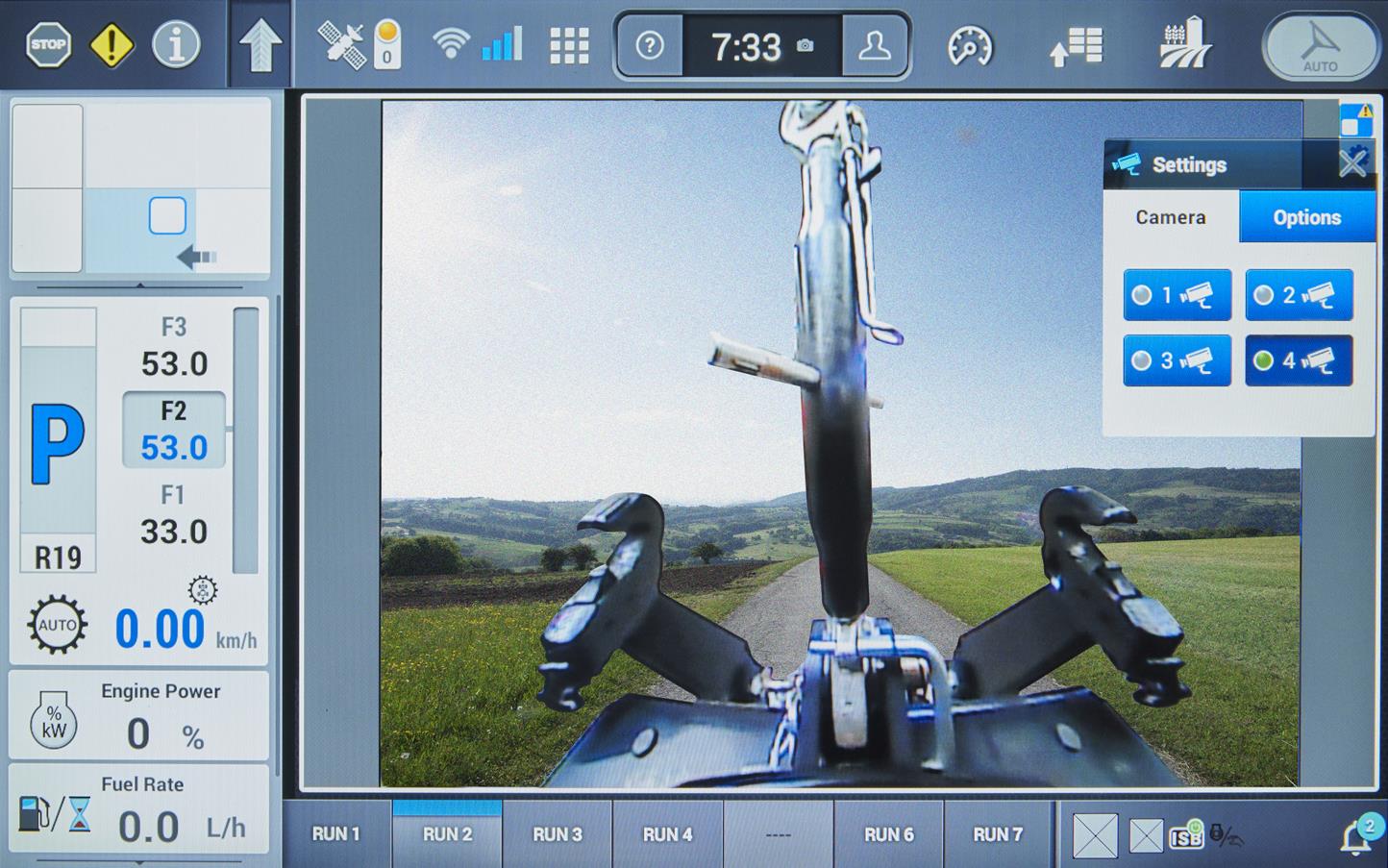Open the notifications bell with 2 badge

point(1361,833)
